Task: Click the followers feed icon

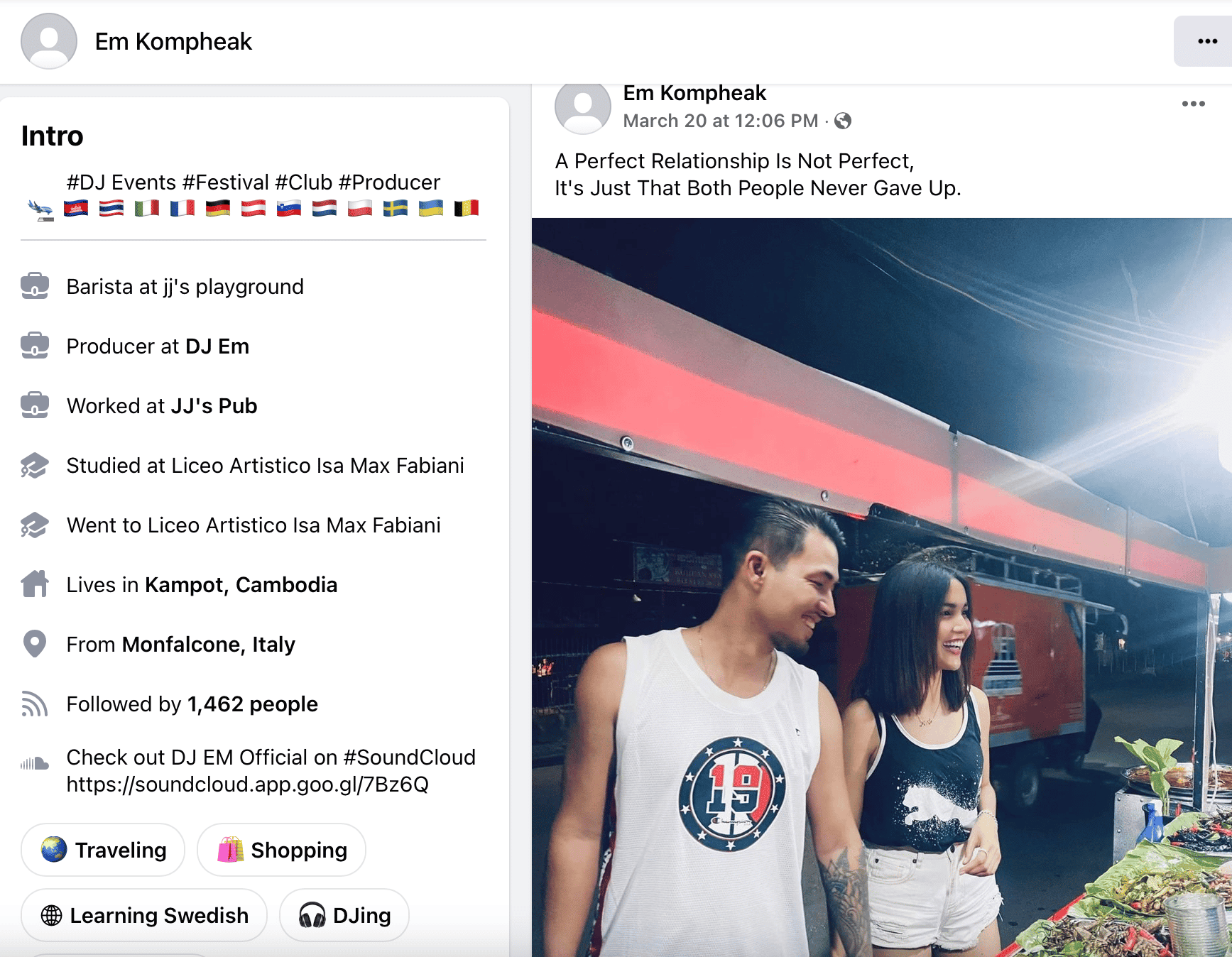Action: pos(35,704)
